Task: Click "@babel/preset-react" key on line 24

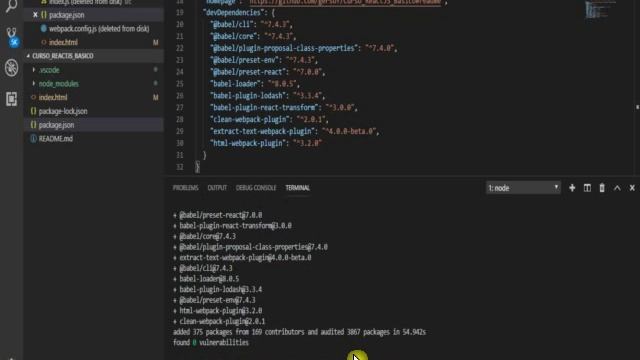Action: point(248,72)
